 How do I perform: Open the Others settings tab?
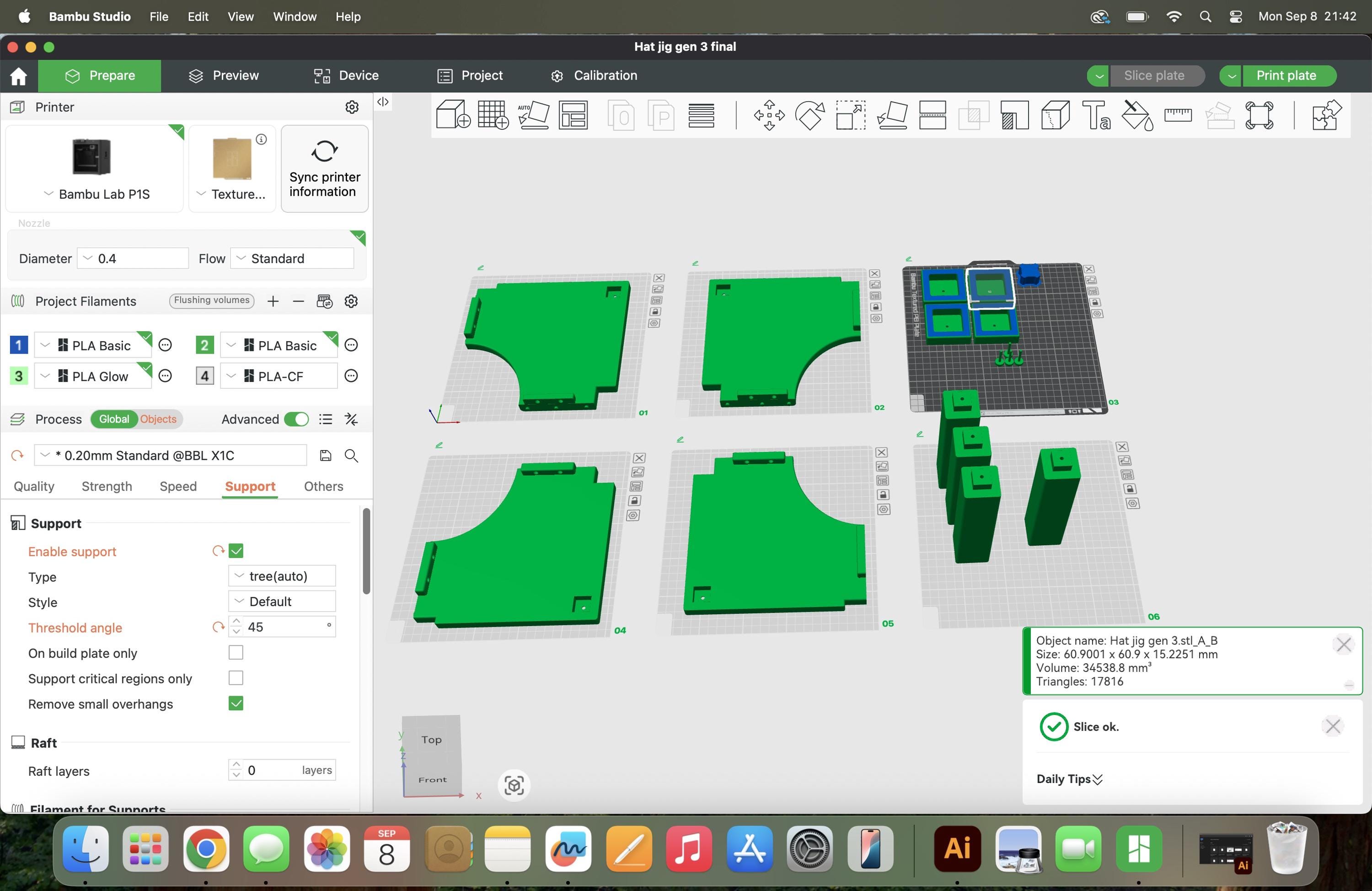click(x=323, y=486)
